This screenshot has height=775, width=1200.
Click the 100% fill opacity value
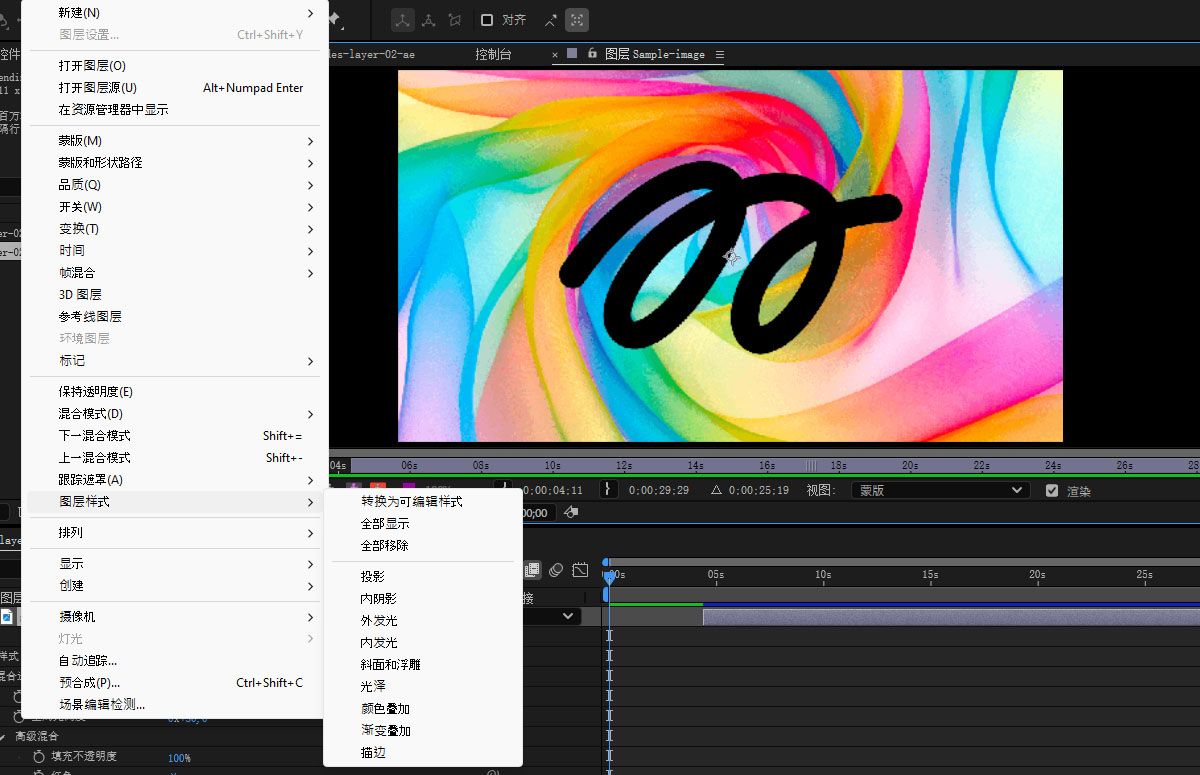(x=179, y=758)
